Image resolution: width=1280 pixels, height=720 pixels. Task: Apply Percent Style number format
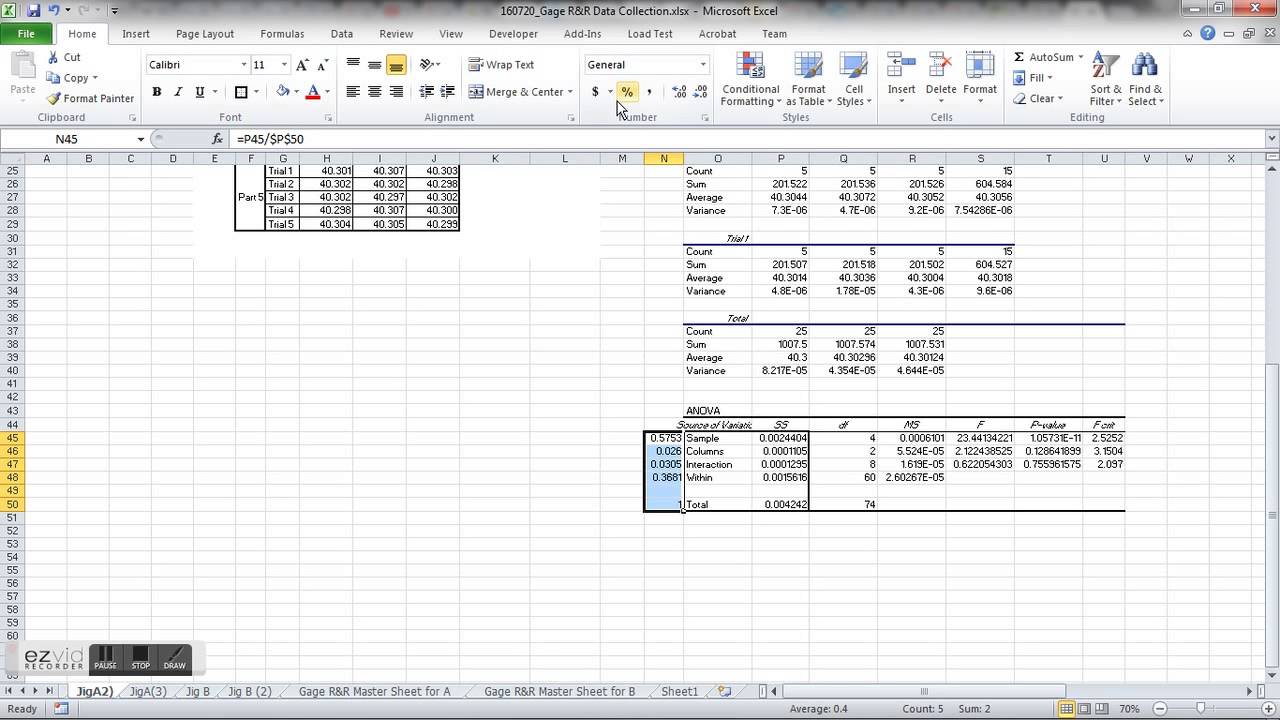click(x=627, y=92)
